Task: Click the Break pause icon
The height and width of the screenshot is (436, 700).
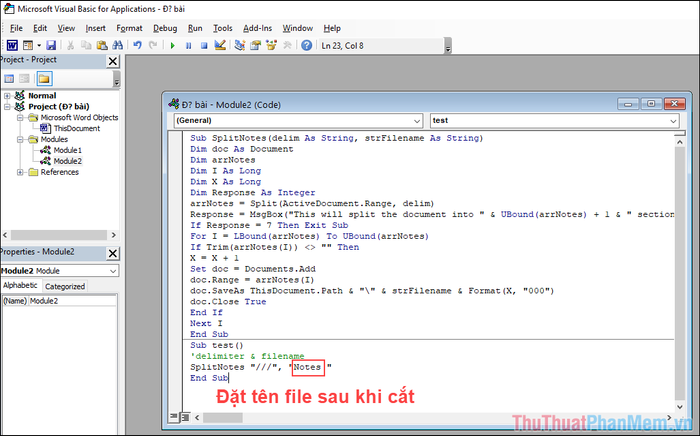Action: (188, 46)
